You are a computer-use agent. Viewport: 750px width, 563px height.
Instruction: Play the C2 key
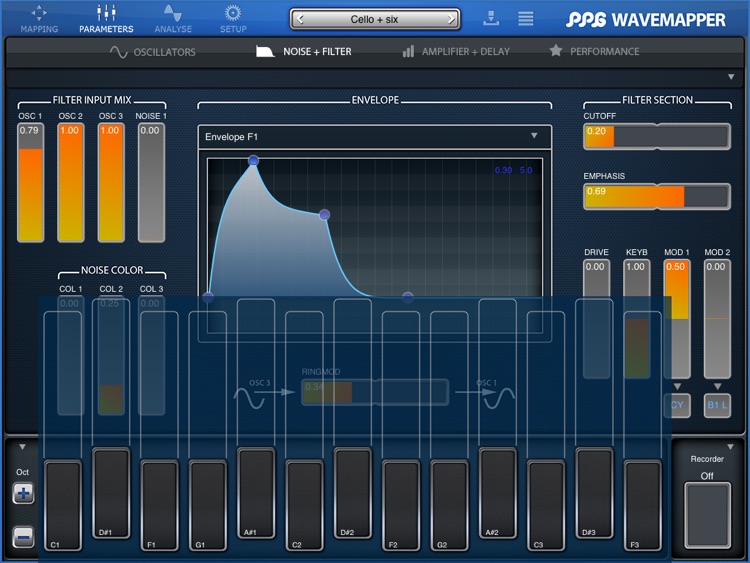(x=304, y=505)
